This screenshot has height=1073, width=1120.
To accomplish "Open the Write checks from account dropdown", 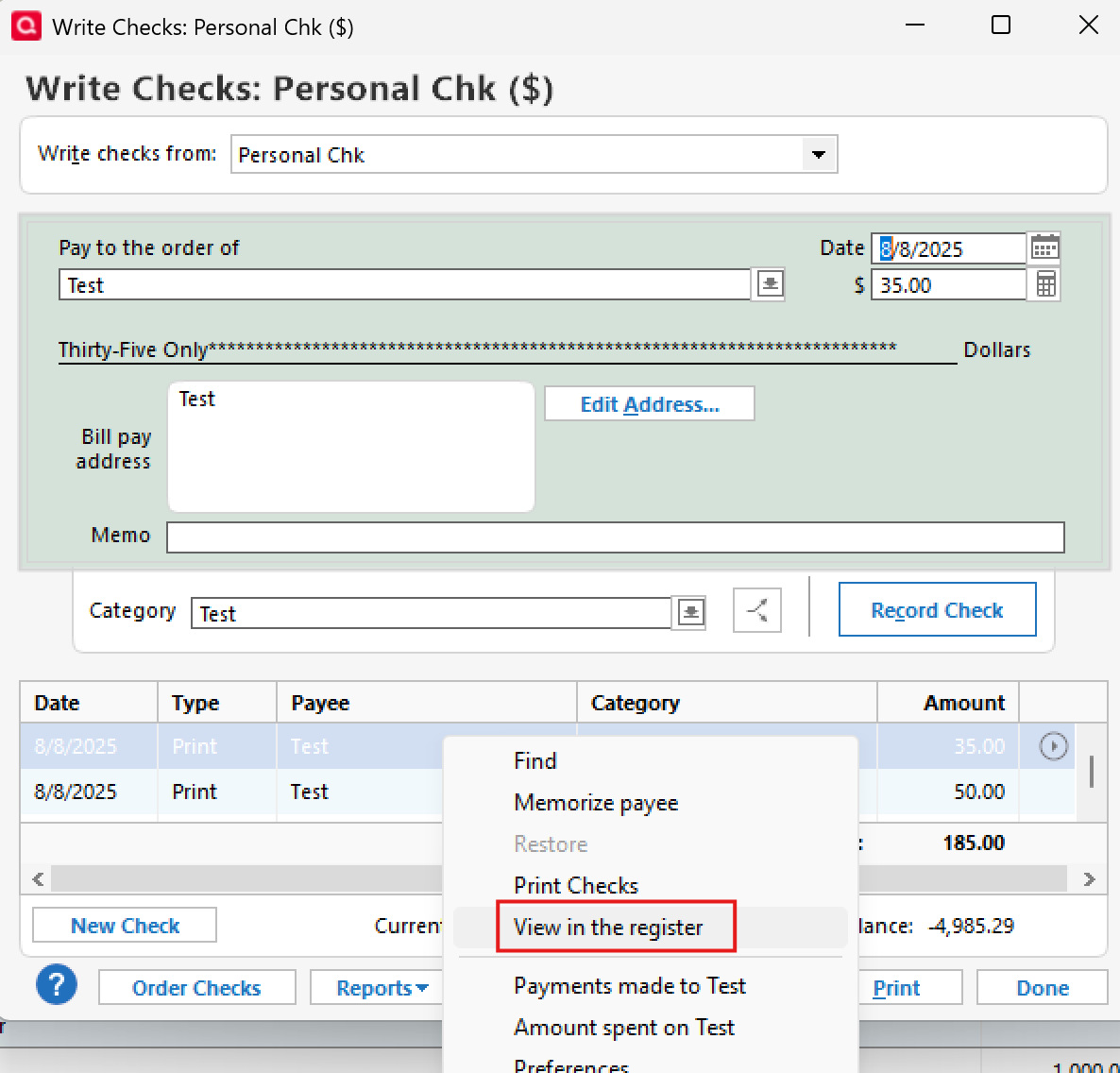I will 819,154.
